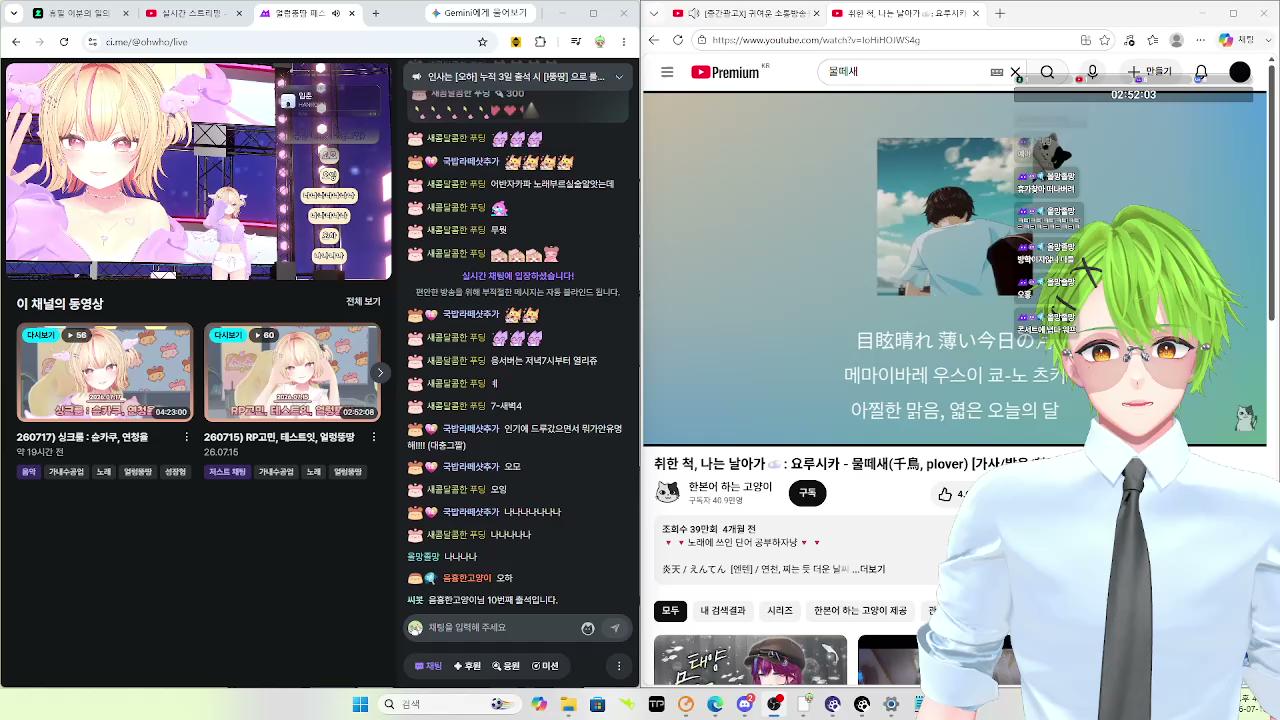Viewport: 1280px width, 720px height.
Task: Select the 시리즈 filter chip
Action: click(x=780, y=611)
